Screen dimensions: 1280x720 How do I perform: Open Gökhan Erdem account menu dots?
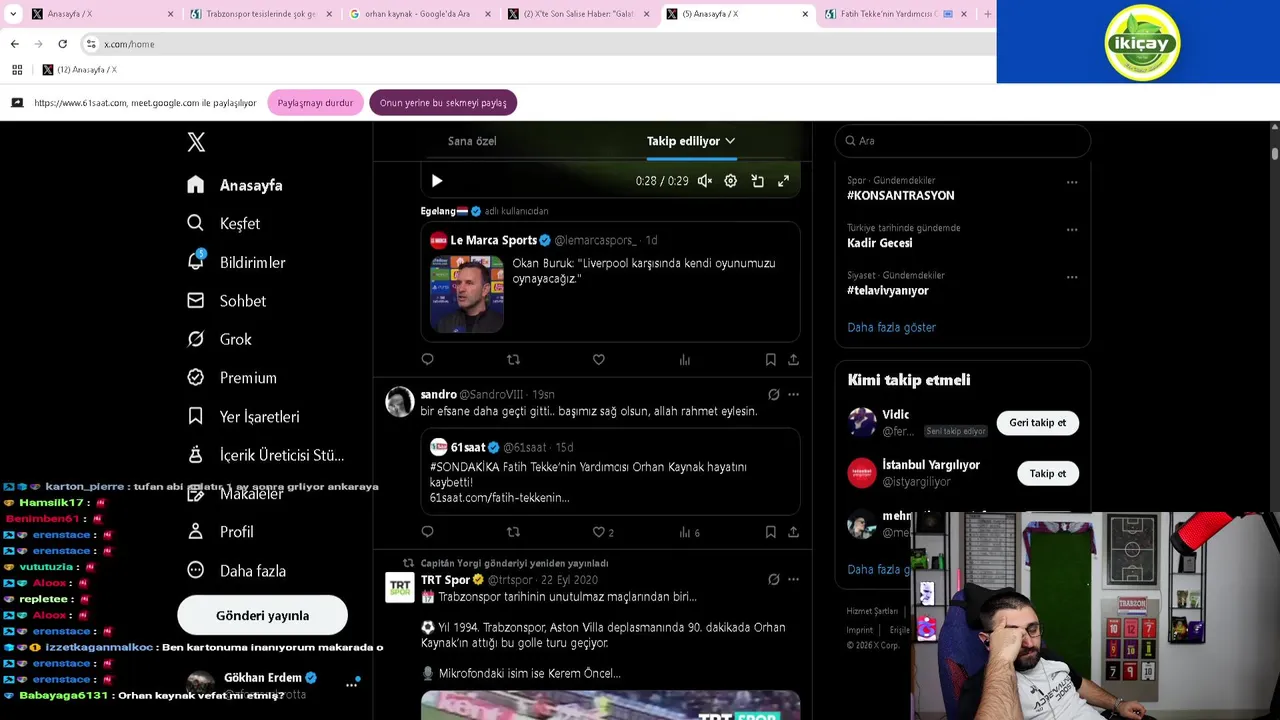tap(351, 685)
